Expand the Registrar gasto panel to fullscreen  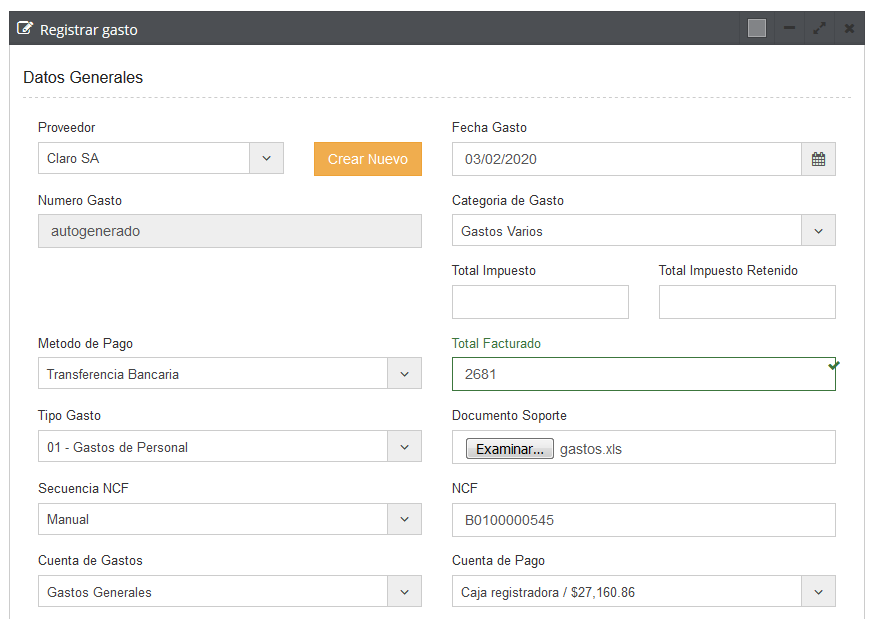click(x=820, y=29)
